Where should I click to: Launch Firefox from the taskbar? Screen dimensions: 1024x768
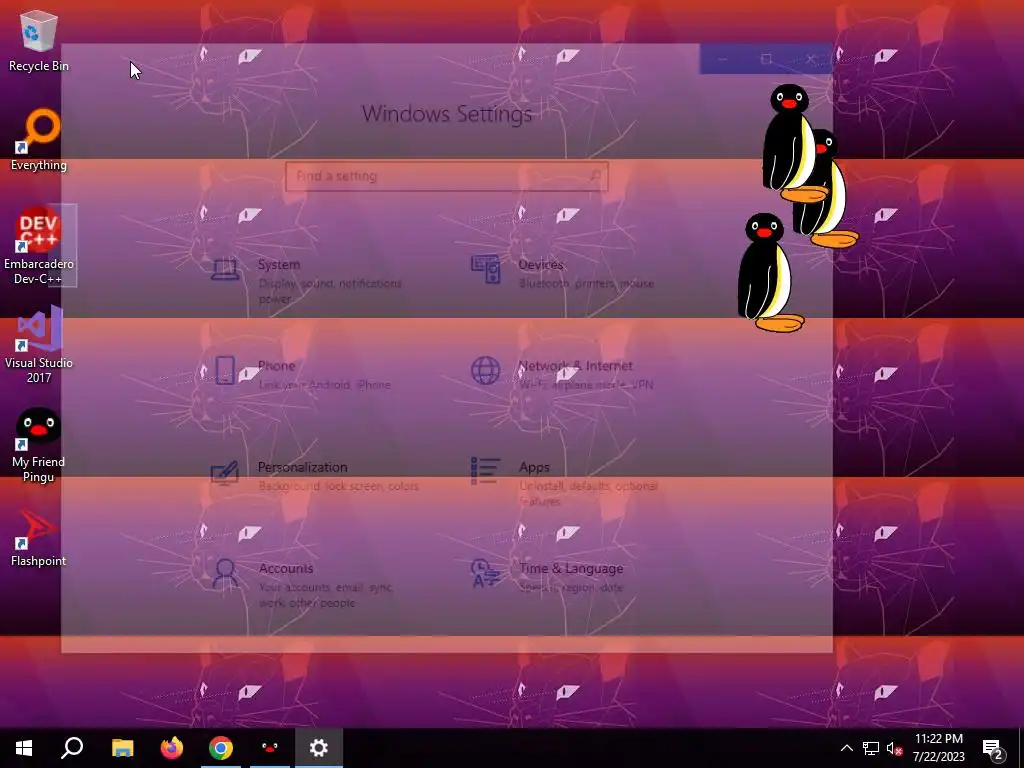pyautogui.click(x=172, y=748)
